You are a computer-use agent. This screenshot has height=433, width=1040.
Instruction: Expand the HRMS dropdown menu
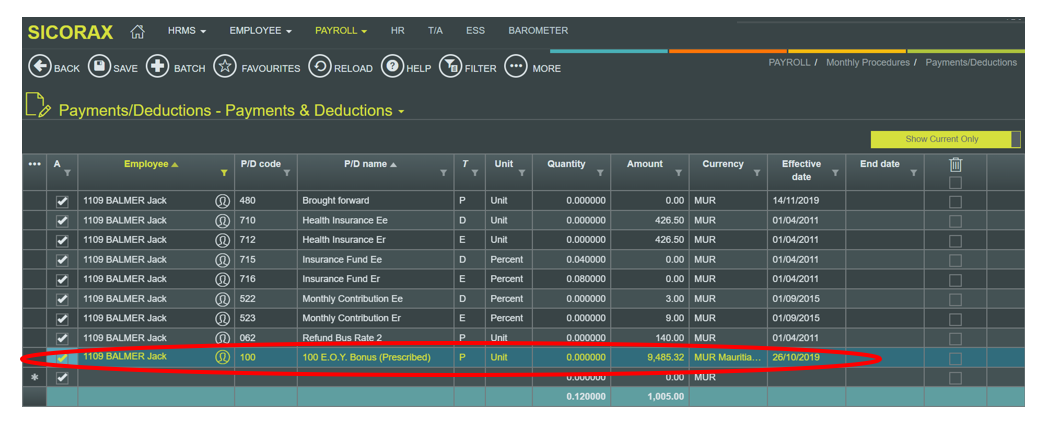[187, 31]
